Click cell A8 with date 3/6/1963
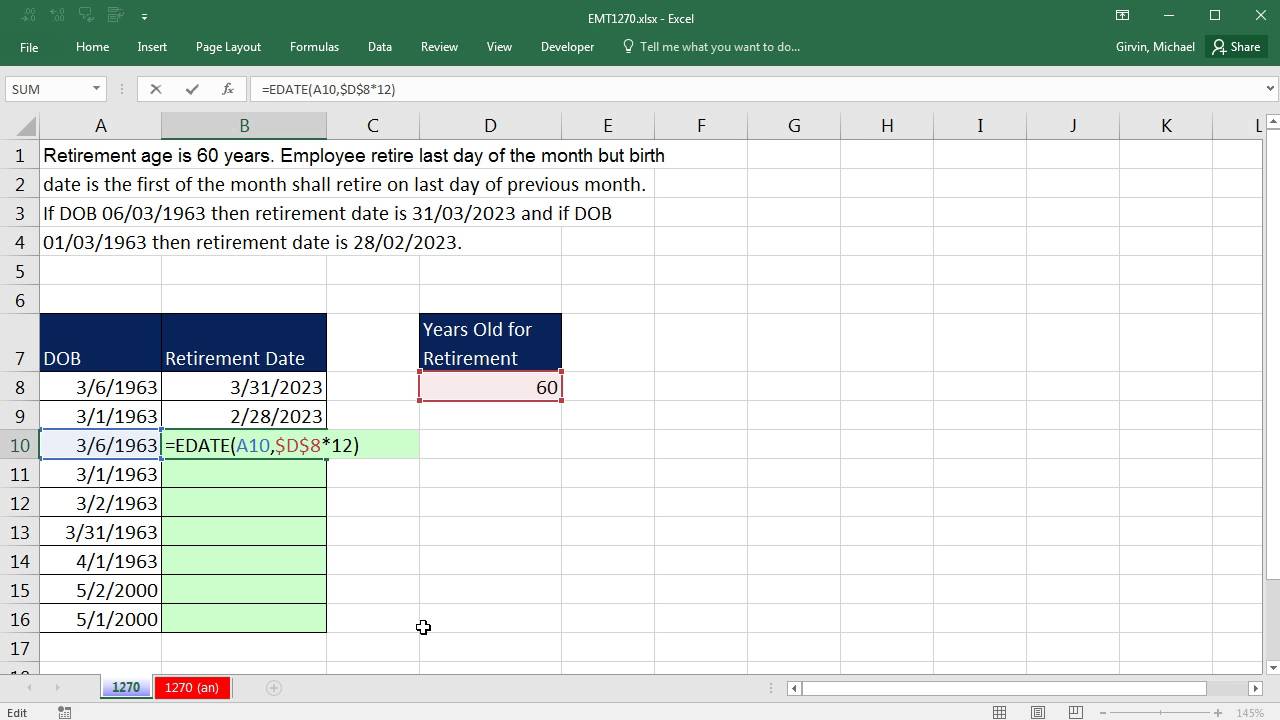 pos(100,387)
